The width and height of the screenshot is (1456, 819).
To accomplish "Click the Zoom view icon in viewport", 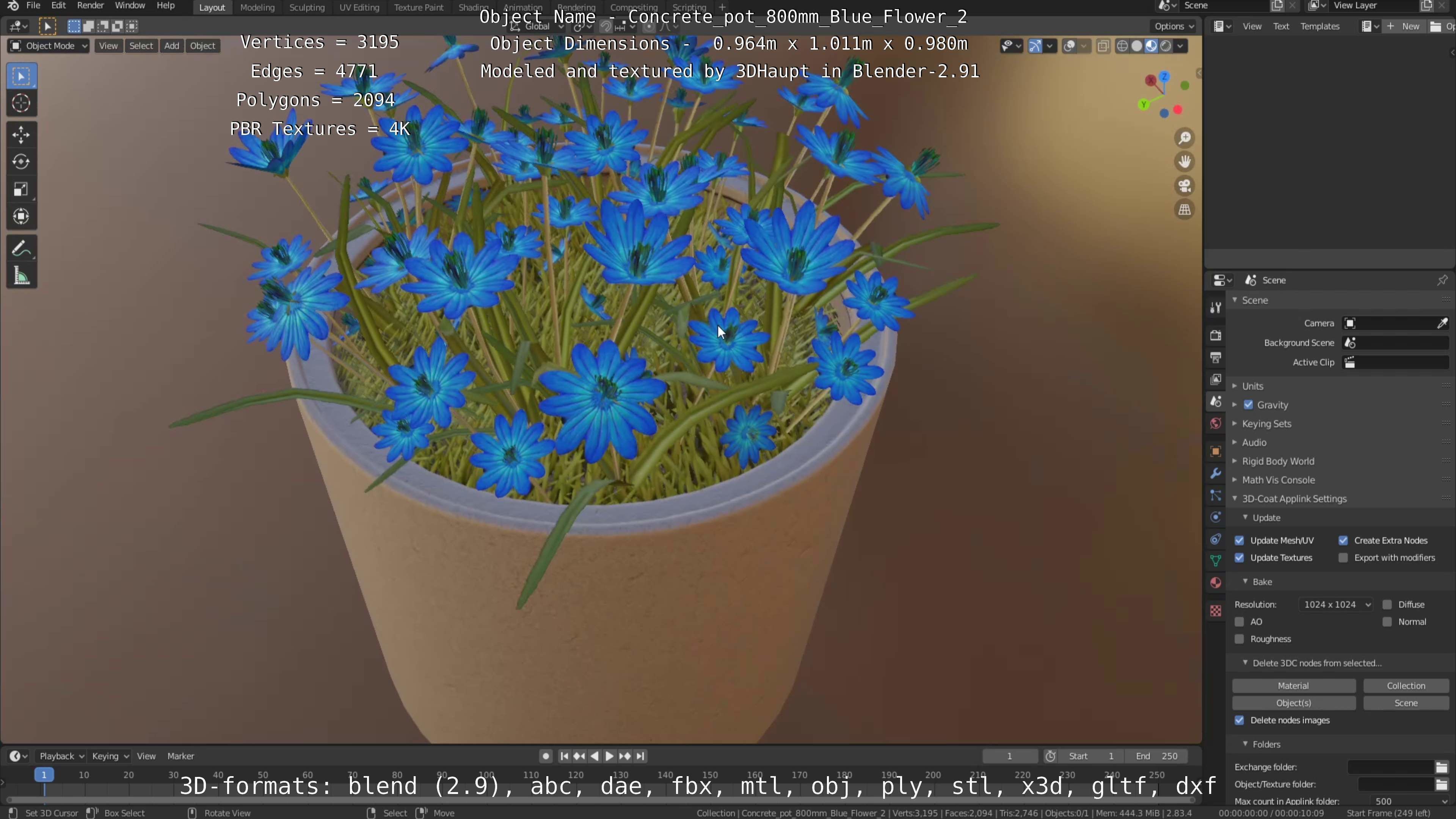I will 1185,138.
